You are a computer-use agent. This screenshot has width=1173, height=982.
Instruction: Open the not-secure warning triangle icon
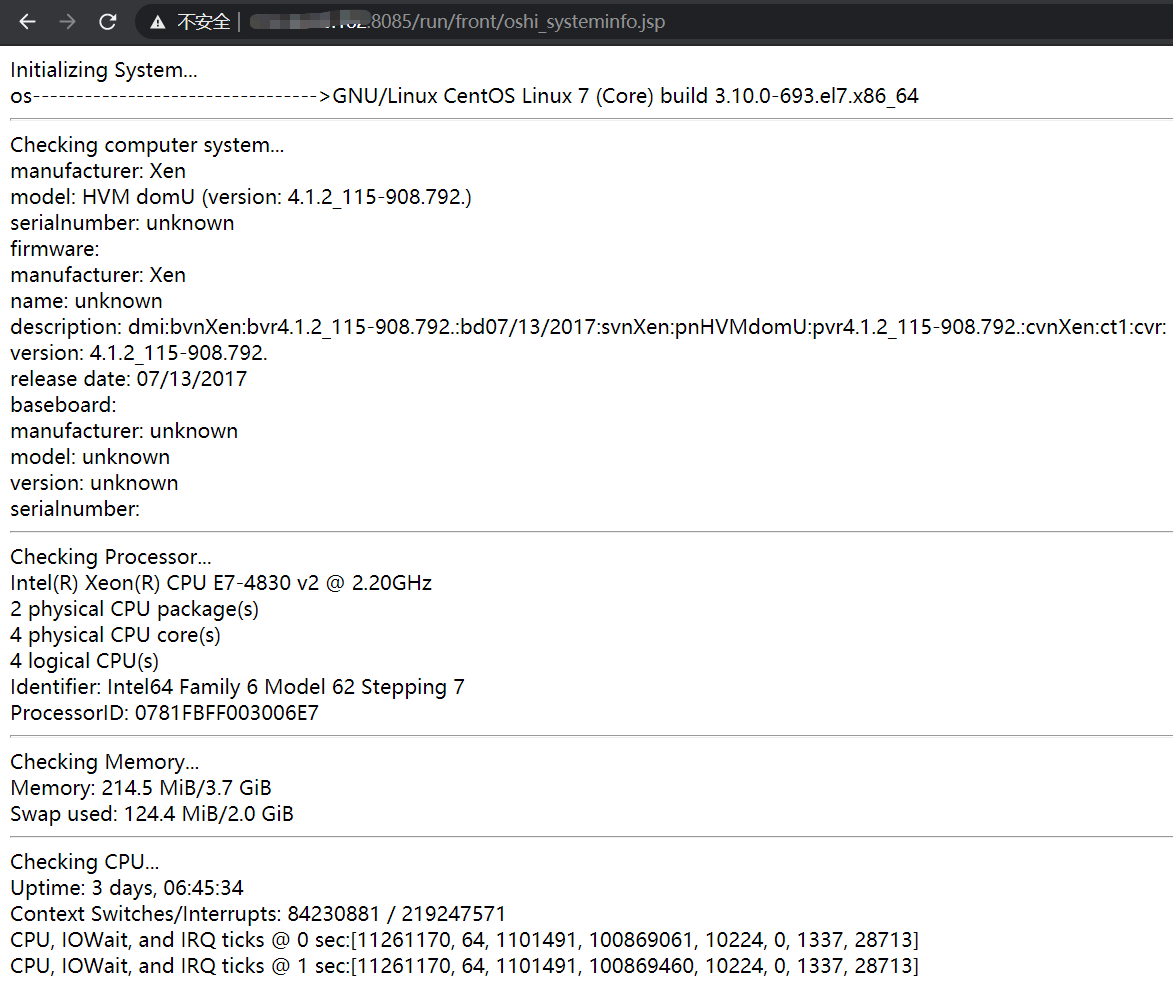[157, 22]
